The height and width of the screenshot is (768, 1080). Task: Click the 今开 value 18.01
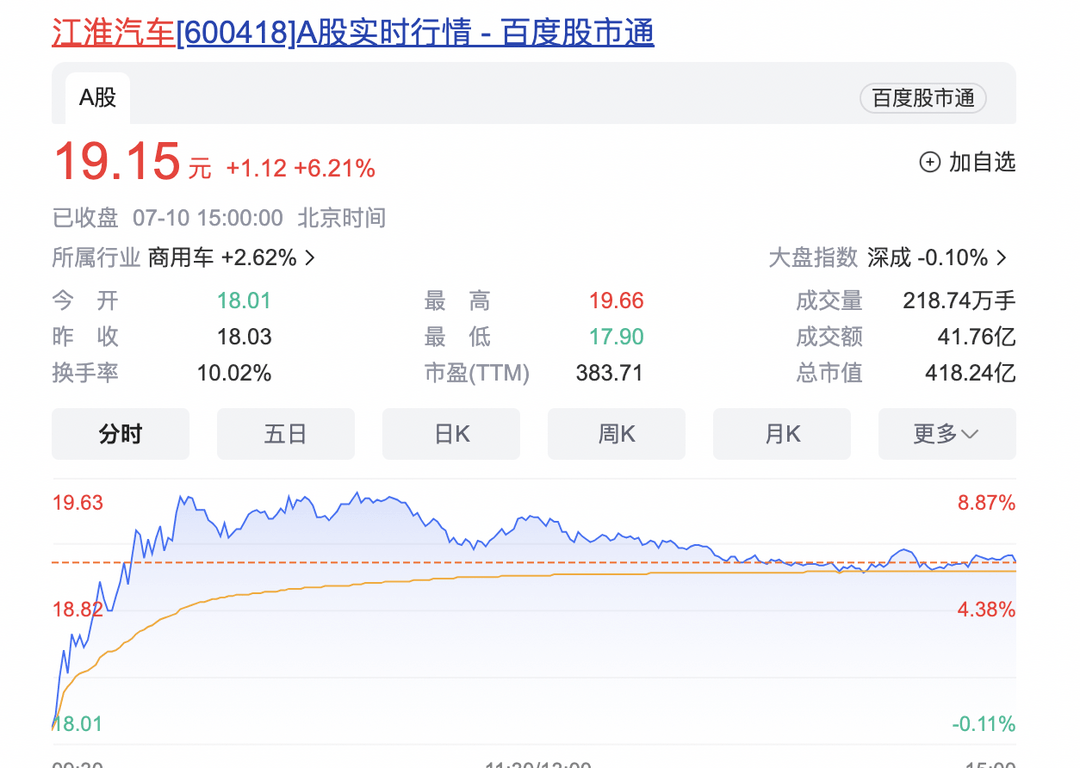[x=244, y=301]
